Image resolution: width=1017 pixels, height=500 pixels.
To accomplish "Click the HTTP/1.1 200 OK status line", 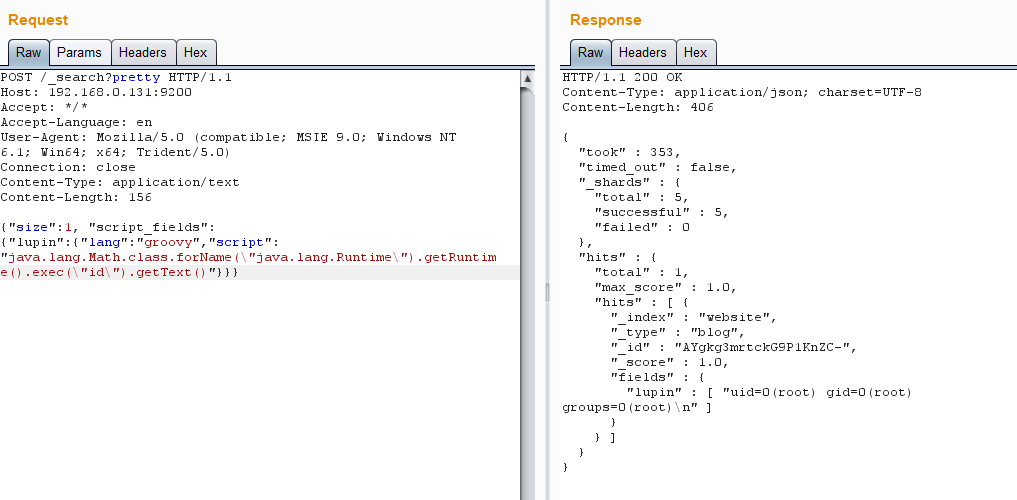I will pyautogui.click(x=622, y=78).
